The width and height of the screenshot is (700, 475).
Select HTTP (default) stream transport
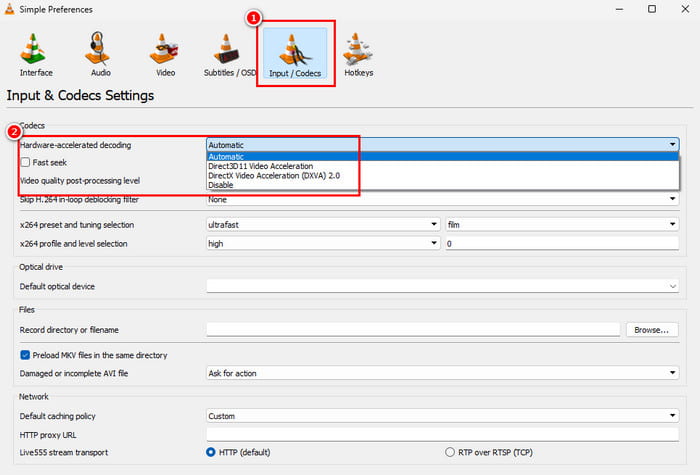211,452
